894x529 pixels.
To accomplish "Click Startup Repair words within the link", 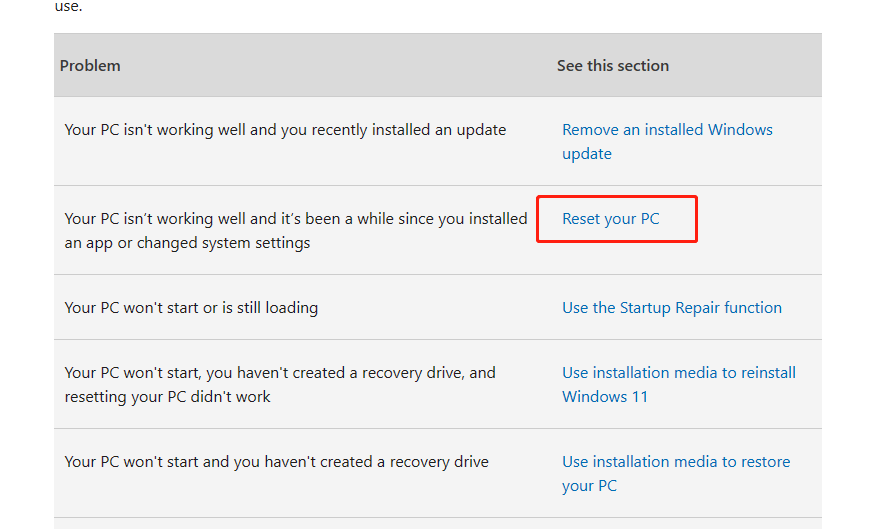I will pyautogui.click(x=669, y=308).
